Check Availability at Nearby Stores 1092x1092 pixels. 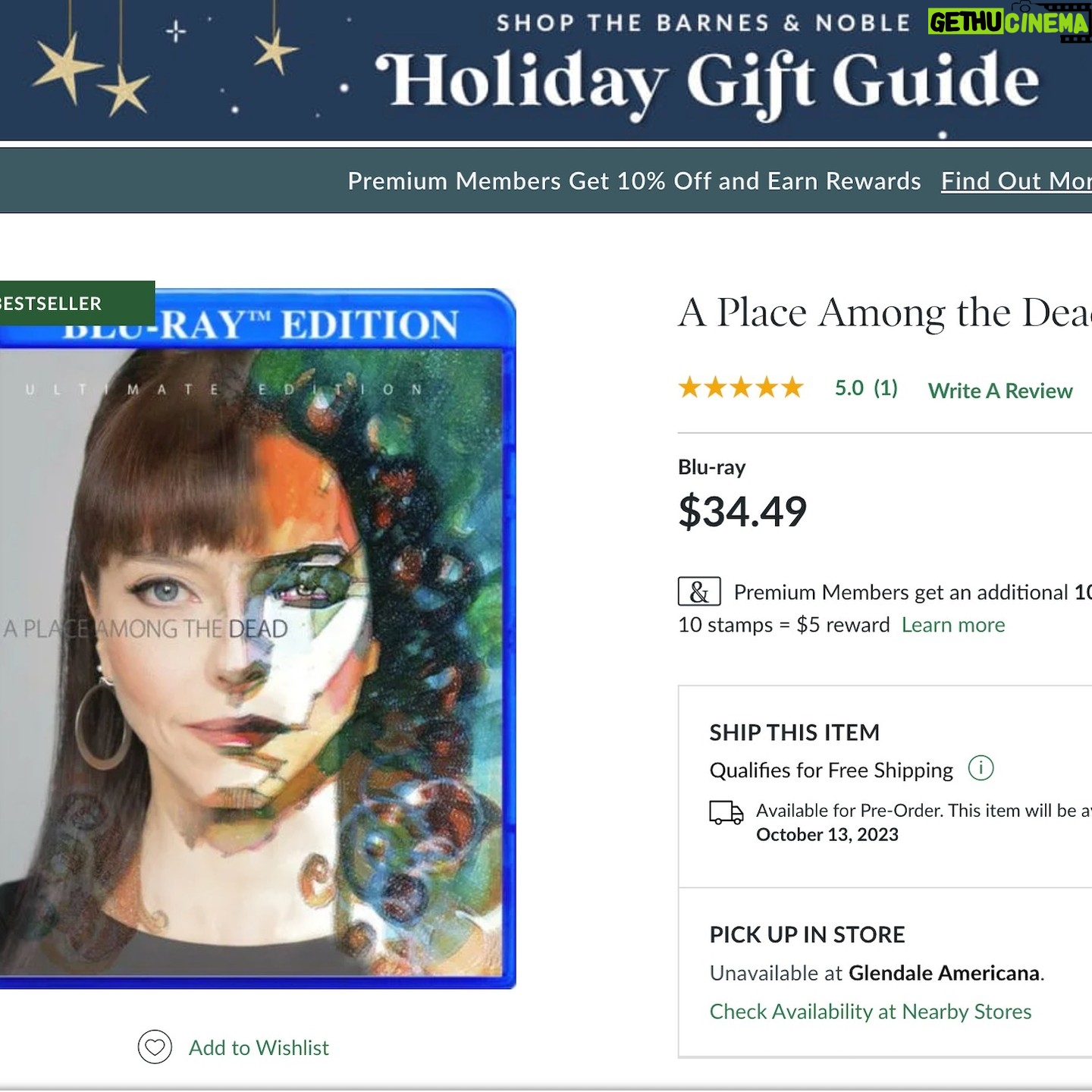point(870,1012)
